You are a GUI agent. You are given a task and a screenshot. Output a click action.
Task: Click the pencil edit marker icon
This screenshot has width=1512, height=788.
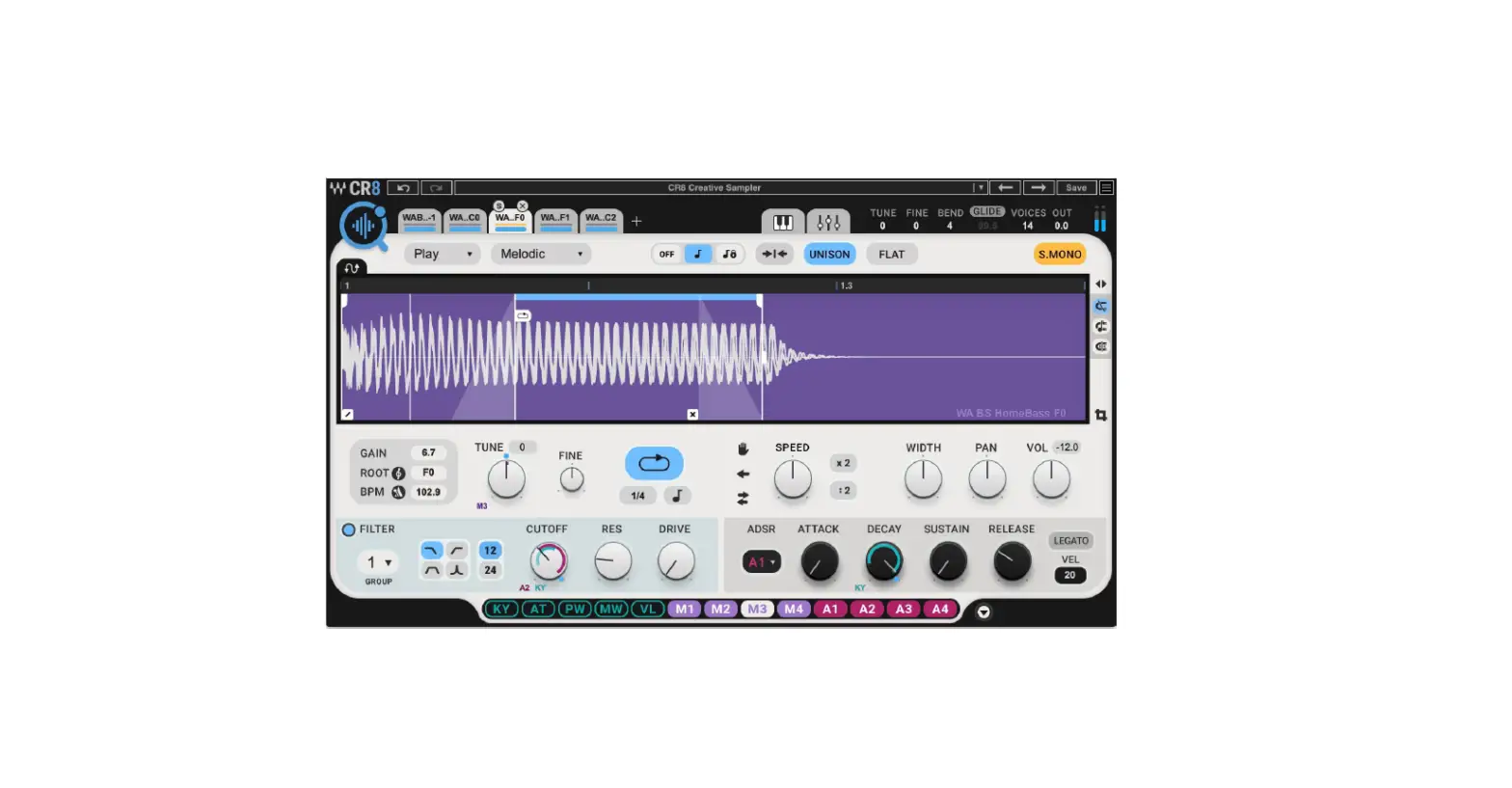[348, 415]
